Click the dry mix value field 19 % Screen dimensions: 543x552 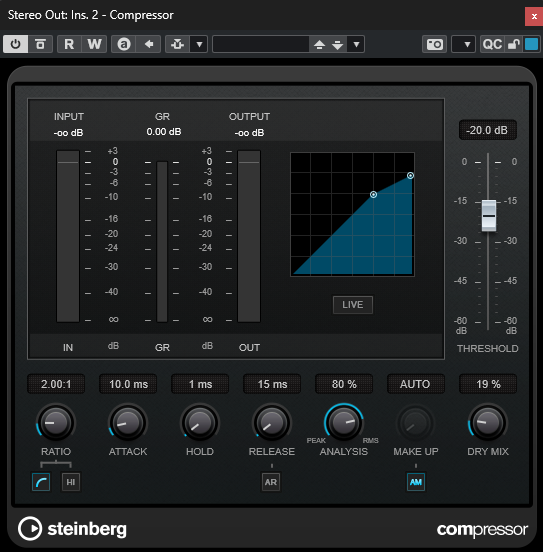pyautogui.click(x=488, y=384)
